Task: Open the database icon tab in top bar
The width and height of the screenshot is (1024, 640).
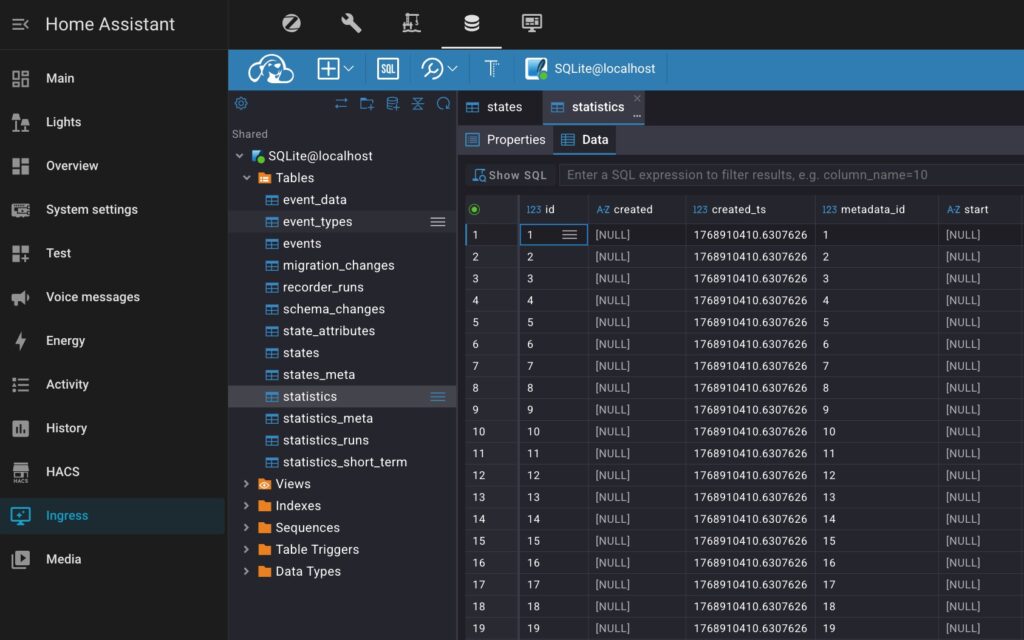Action: point(471,23)
